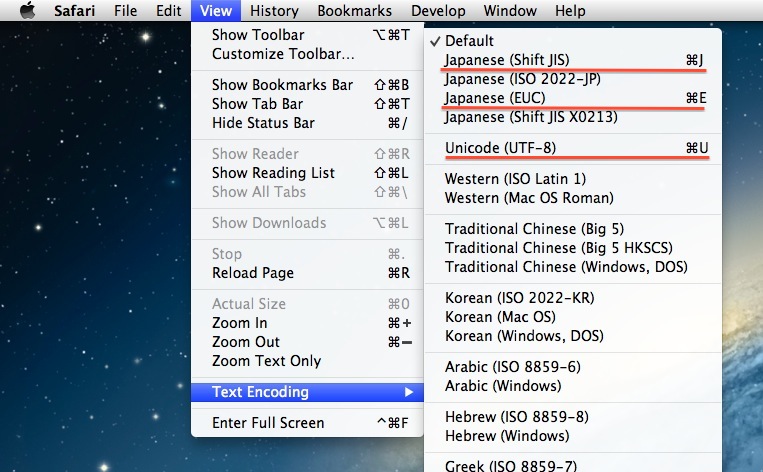This screenshot has width=763, height=472.
Task: Select Show Tab Bar
Action: pos(308,104)
